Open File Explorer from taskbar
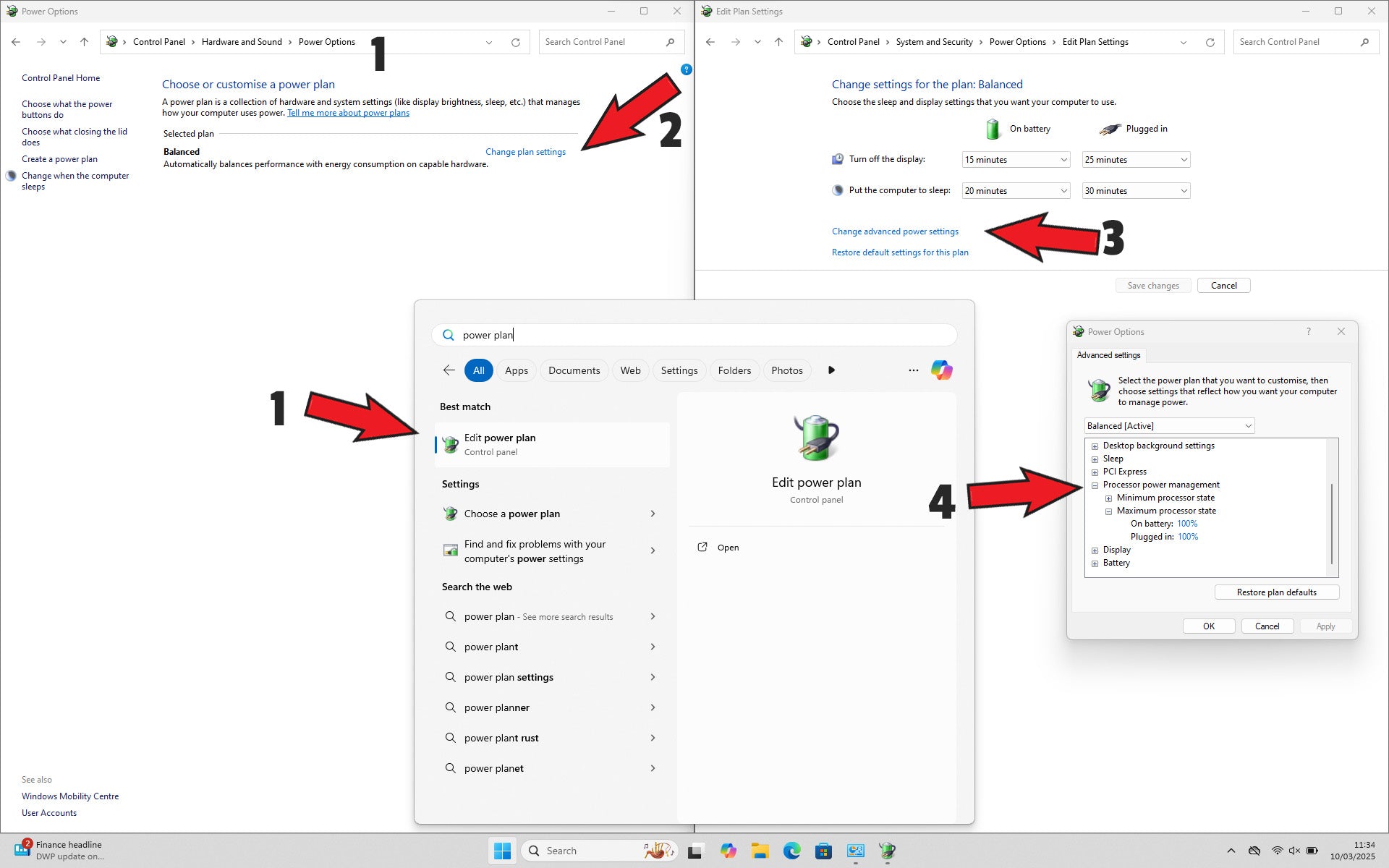The height and width of the screenshot is (868, 1389). [760, 851]
